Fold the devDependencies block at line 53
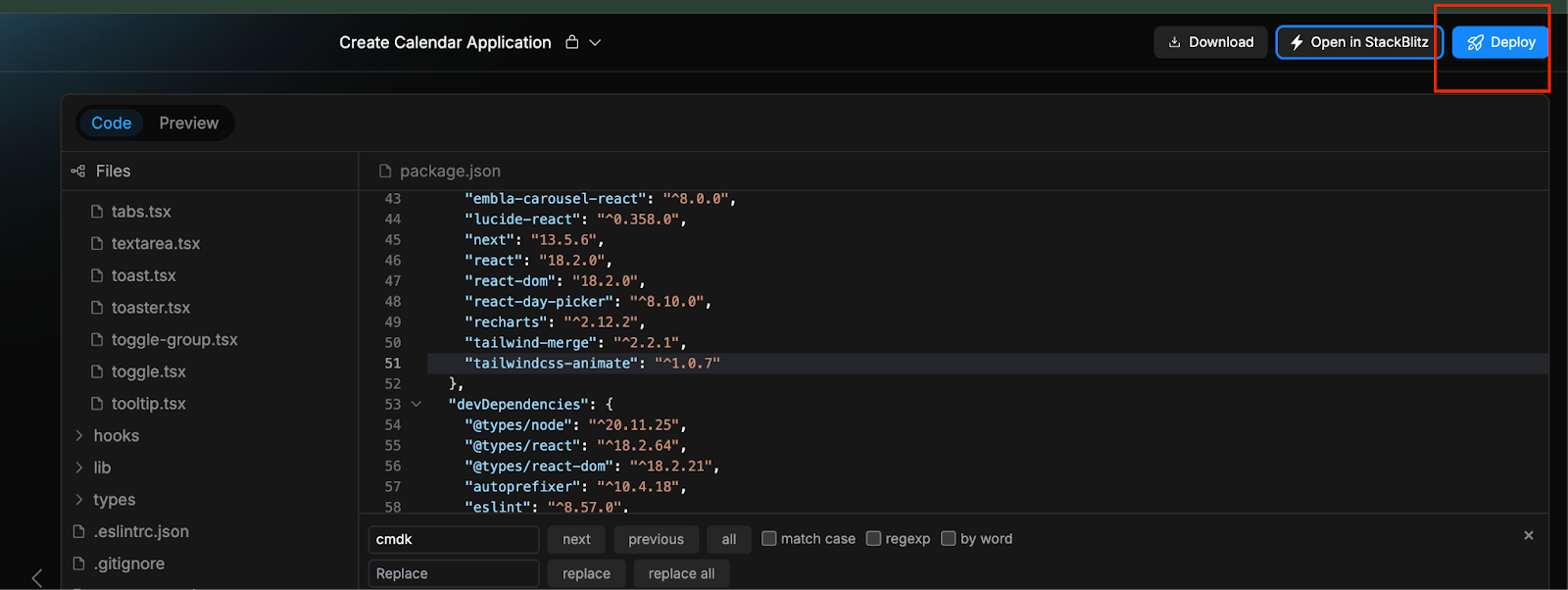1568x590 pixels. [x=416, y=404]
